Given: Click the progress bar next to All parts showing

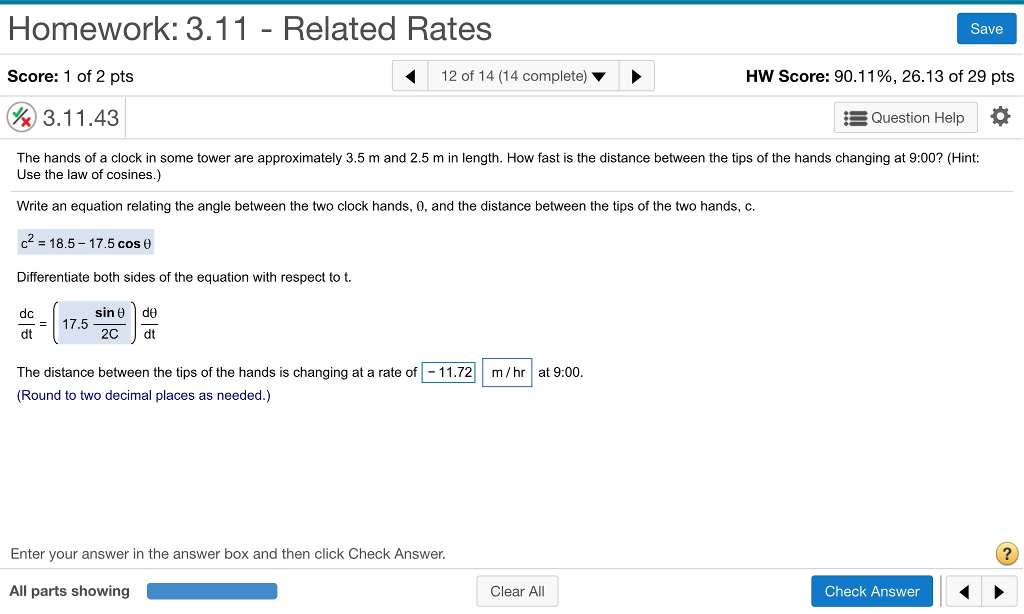Looking at the screenshot, I should tap(211, 590).
